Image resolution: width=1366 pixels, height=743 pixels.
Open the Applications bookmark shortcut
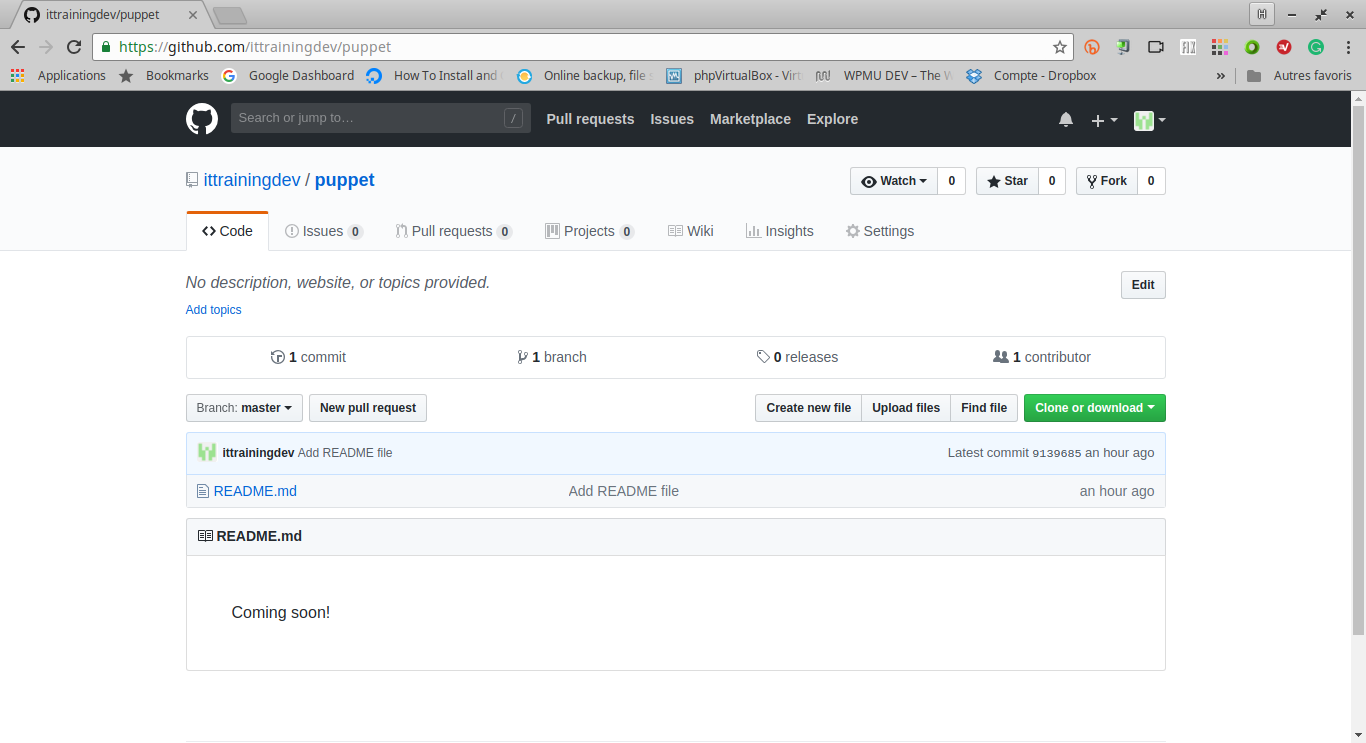point(58,76)
